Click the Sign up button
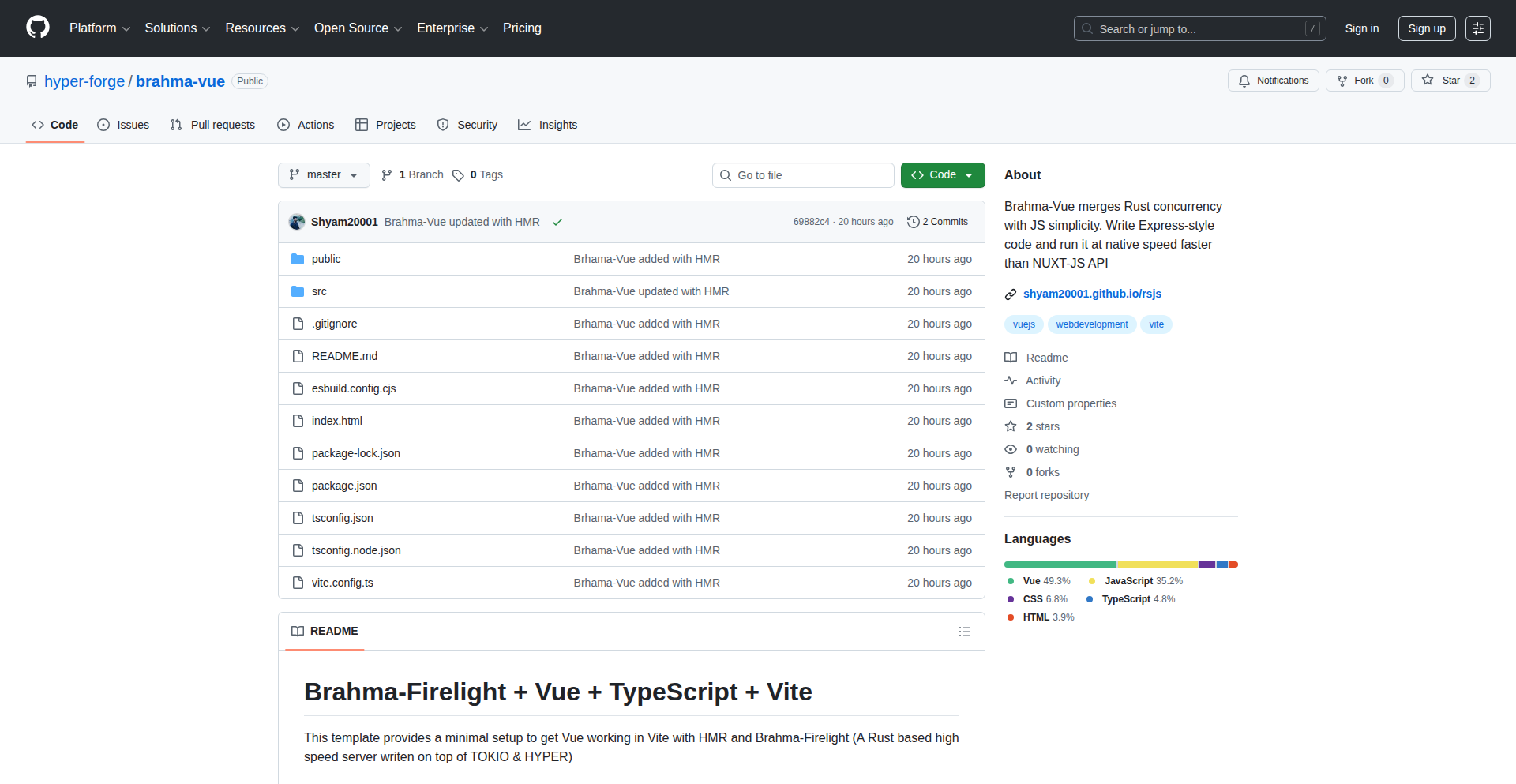Viewport: 1516px width, 784px height. pos(1426,28)
